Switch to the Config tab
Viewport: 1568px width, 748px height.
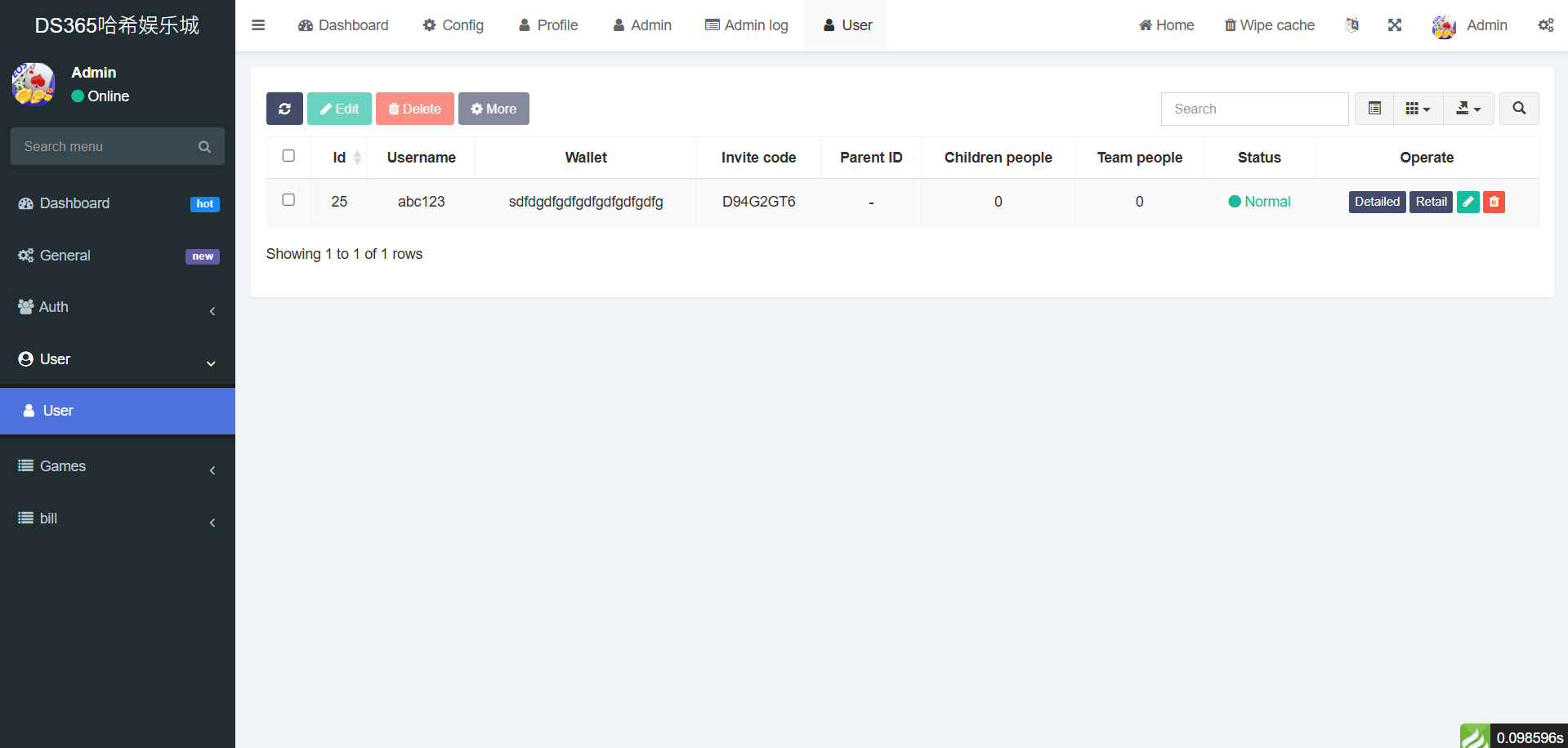(x=453, y=25)
